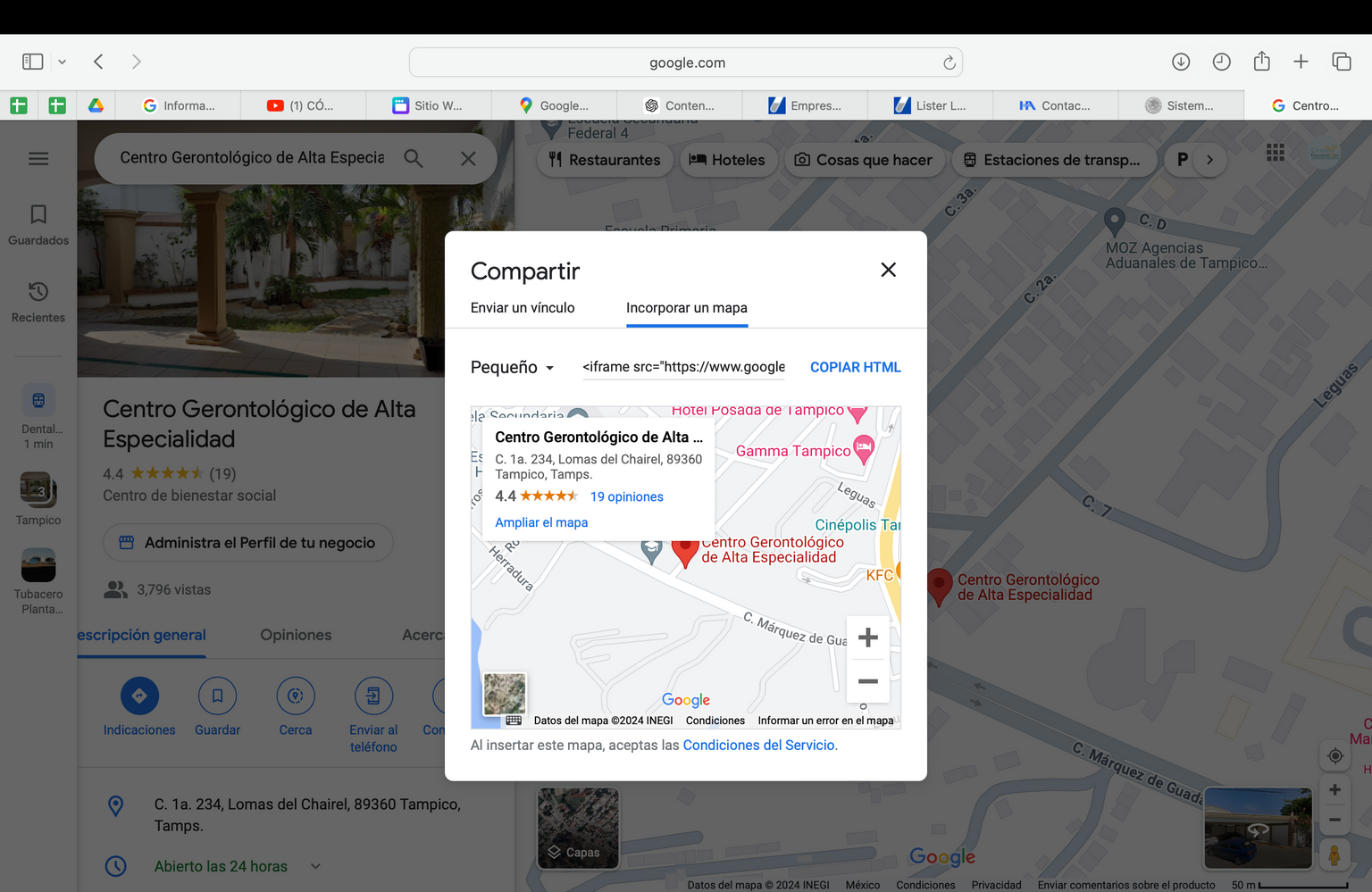Switch to YouTube (1) CÓ... tab

[x=302, y=105]
